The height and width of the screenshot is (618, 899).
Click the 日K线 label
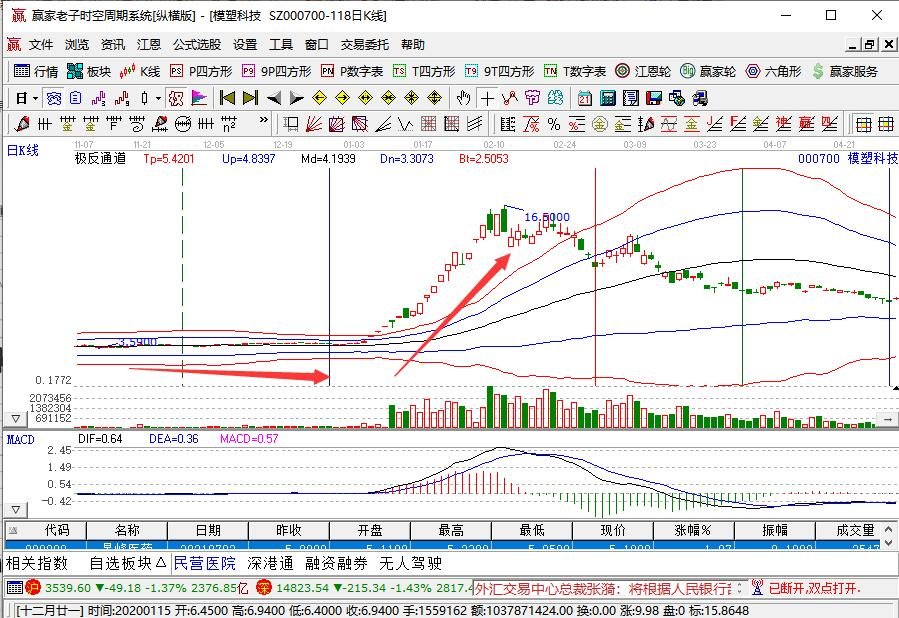click(x=23, y=151)
